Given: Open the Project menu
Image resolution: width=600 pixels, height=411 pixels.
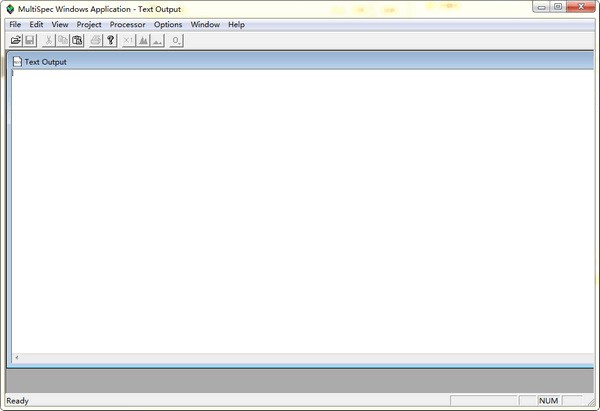Looking at the screenshot, I should [89, 24].
